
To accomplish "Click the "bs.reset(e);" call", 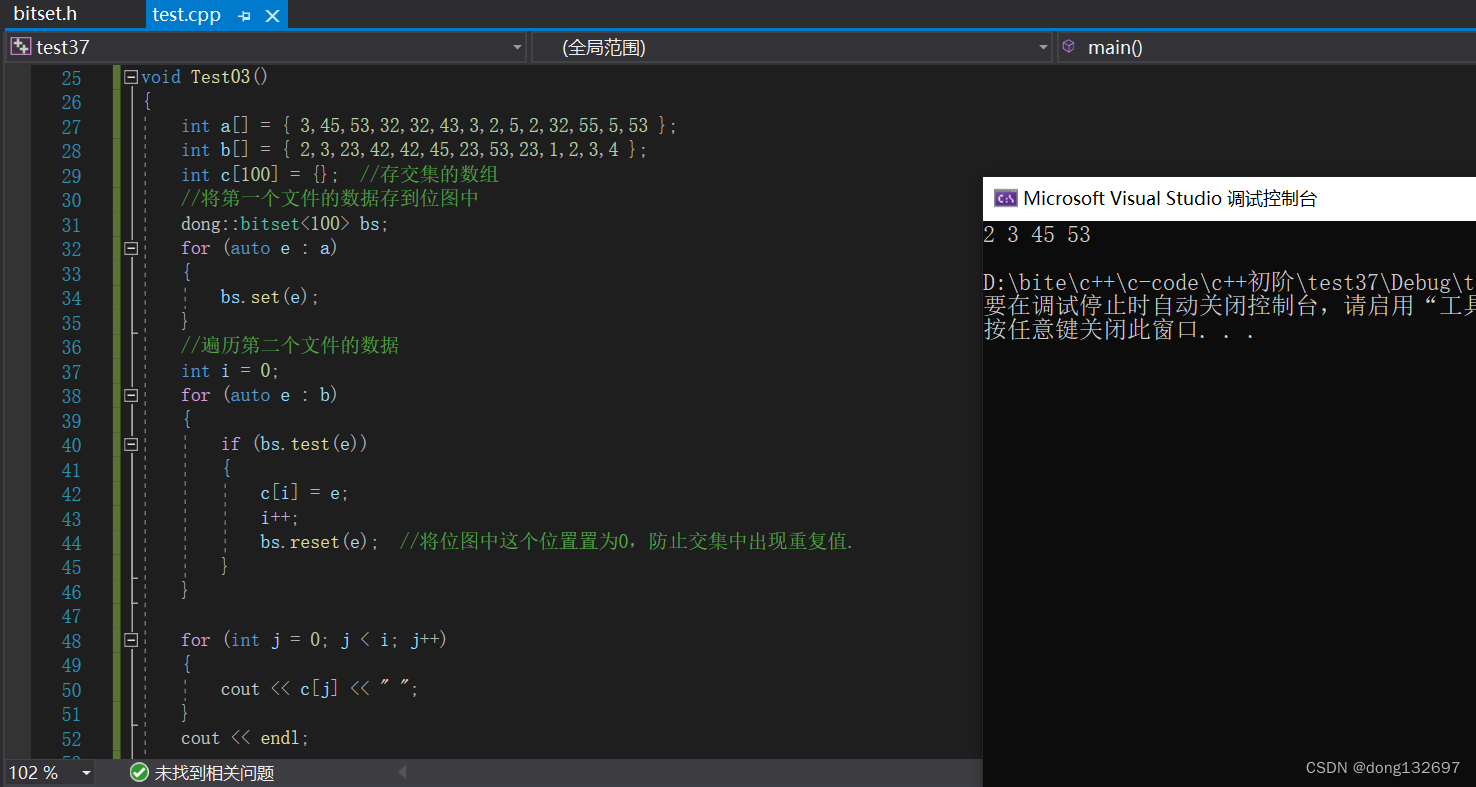I will click(x=319, y=542).
